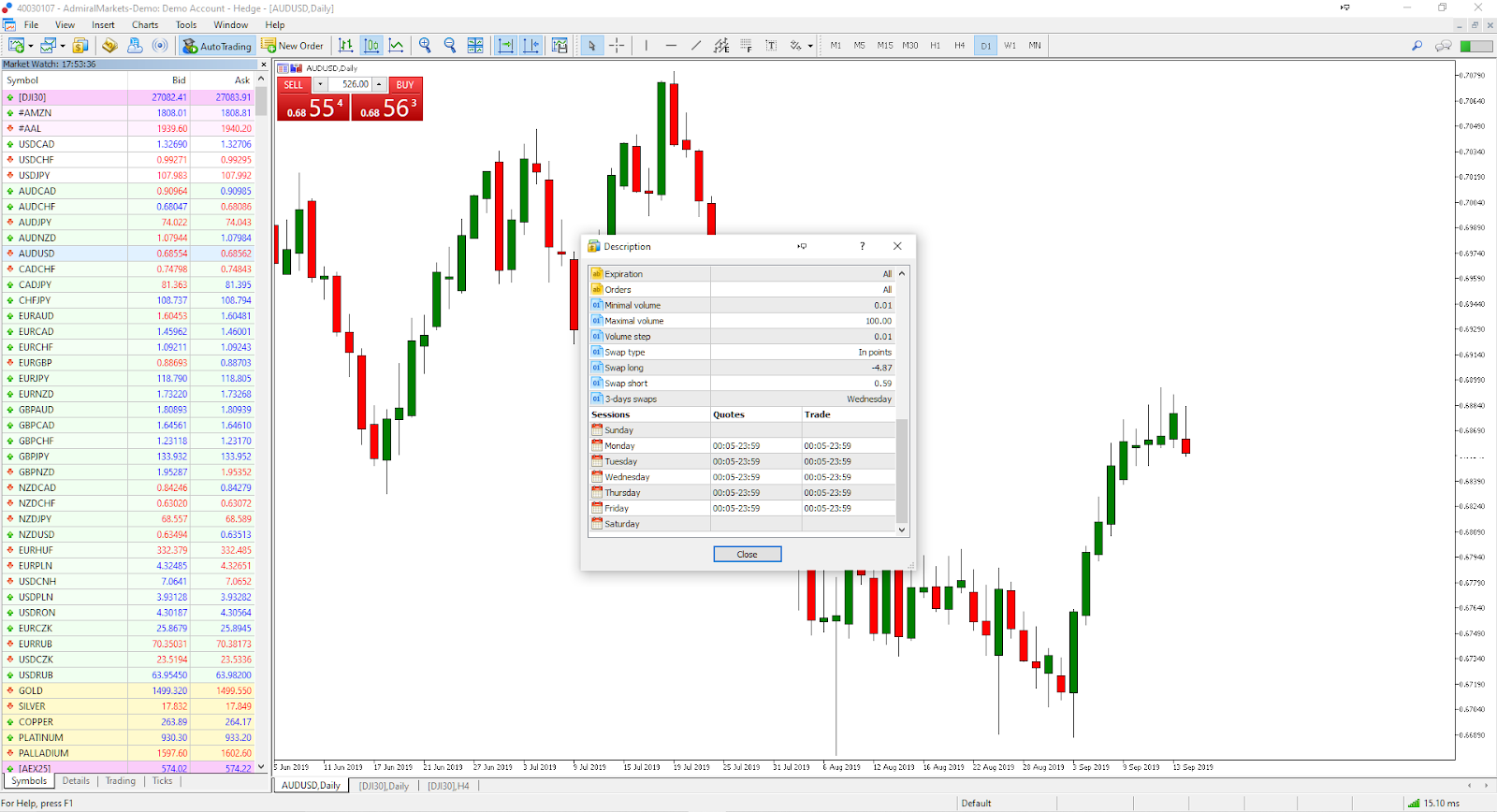
Task: Click the Market Watch scrollbar up arrow
Action: coord(262,80)
